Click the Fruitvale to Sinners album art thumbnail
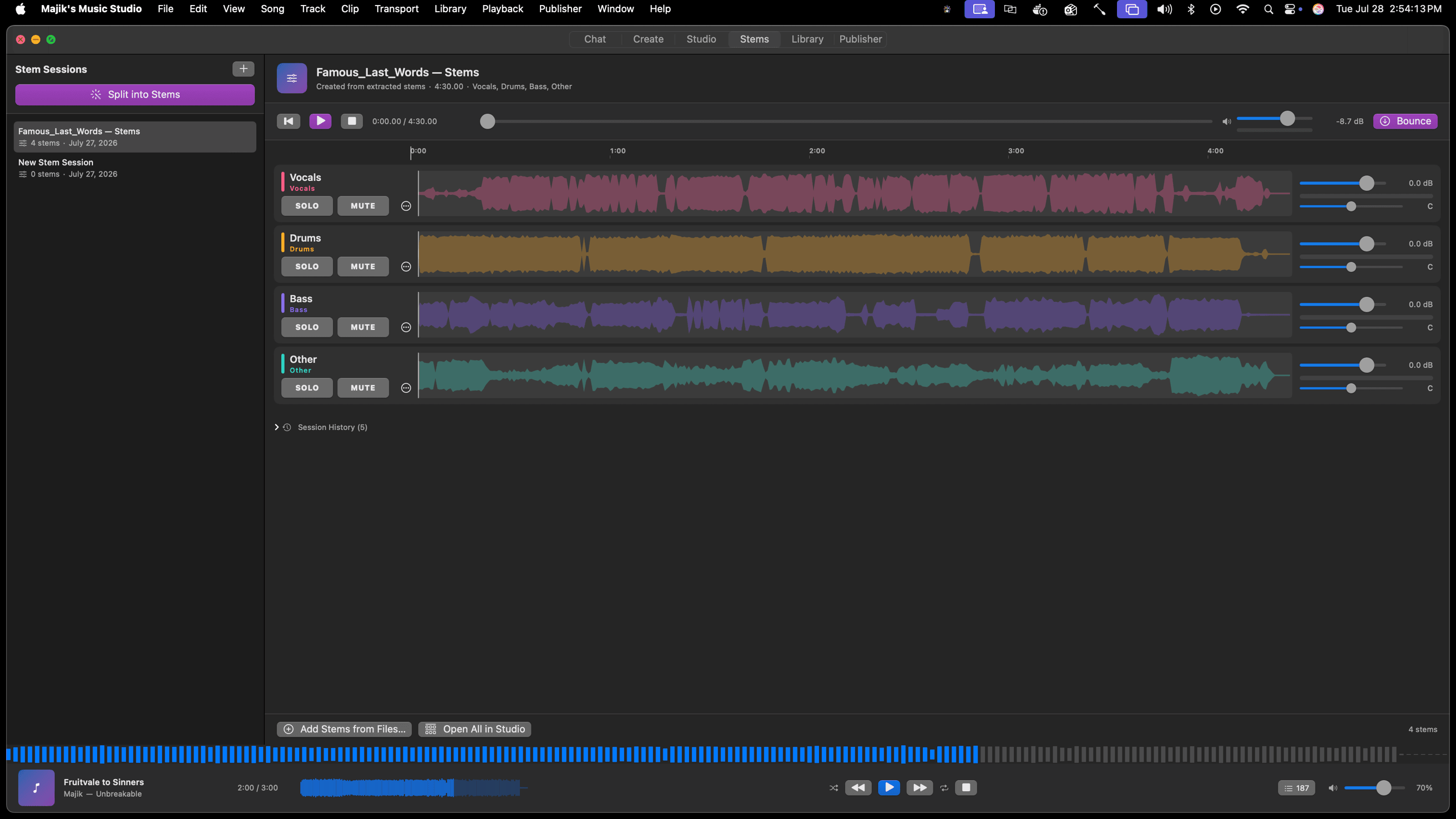The width and height of the screenshot is (1456, 819). [x=36, y=787]
